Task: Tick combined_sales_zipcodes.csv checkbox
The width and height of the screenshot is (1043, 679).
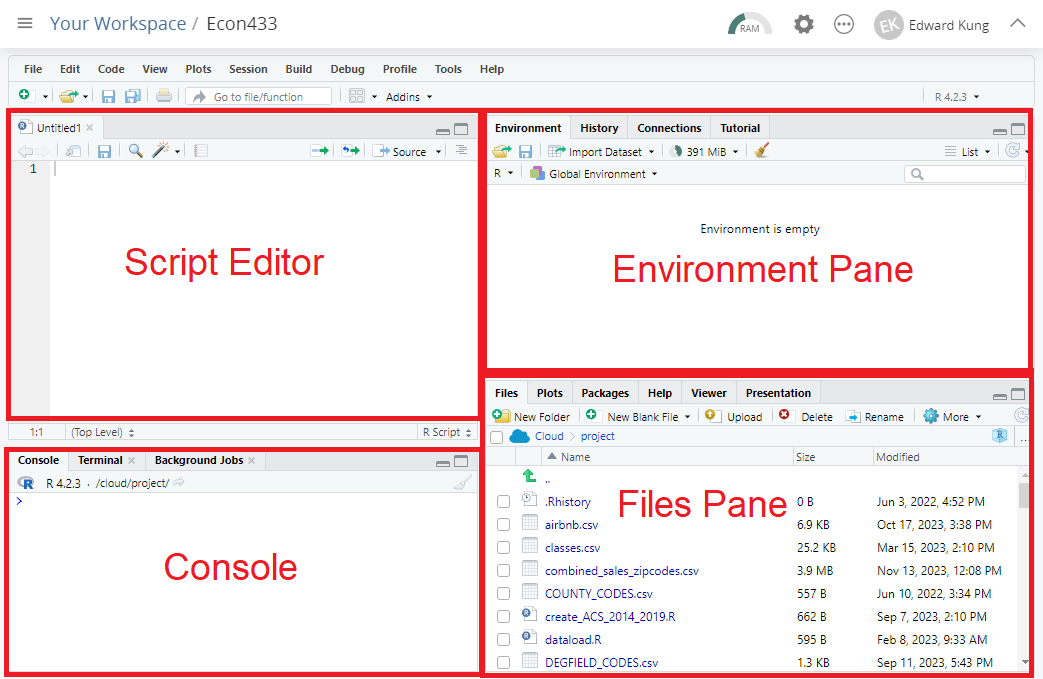Action: (x=504, y=571)
